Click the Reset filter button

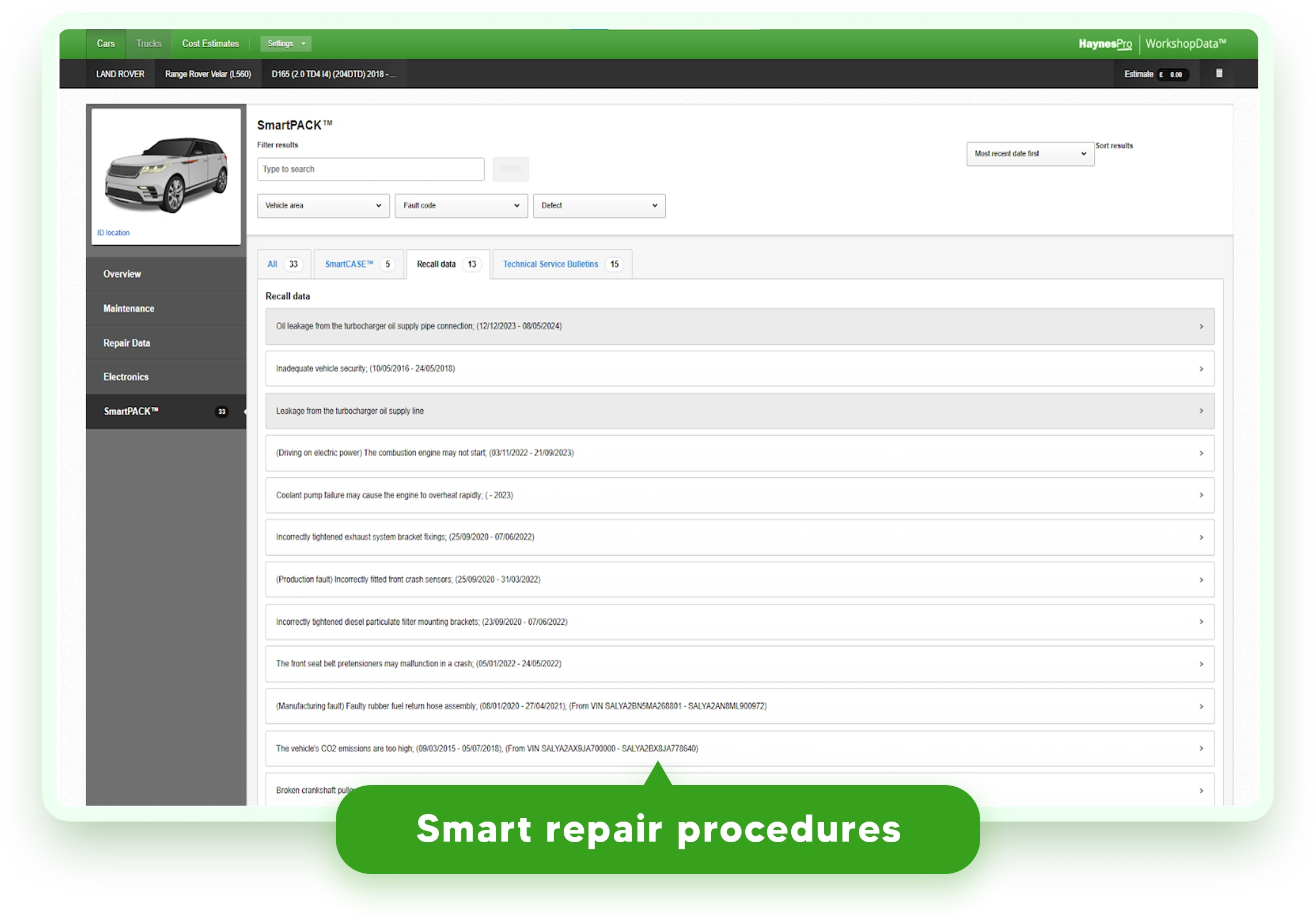511,169
